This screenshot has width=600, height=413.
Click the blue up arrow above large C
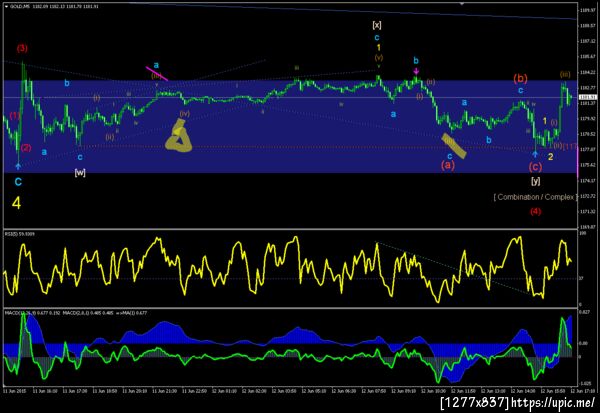click(x=18, y=166)
